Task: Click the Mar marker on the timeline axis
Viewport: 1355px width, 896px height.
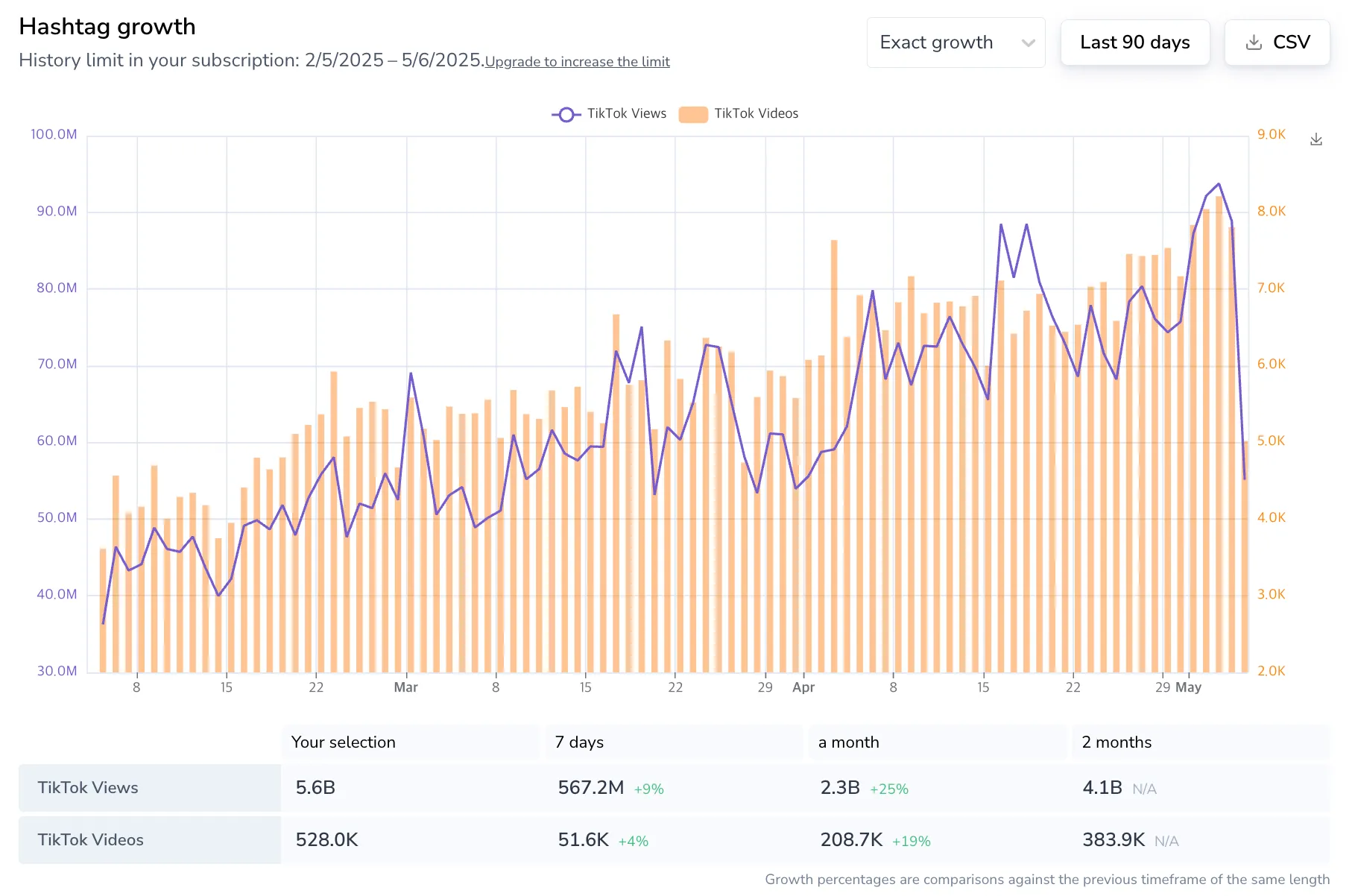Action: tap(405, 687)
